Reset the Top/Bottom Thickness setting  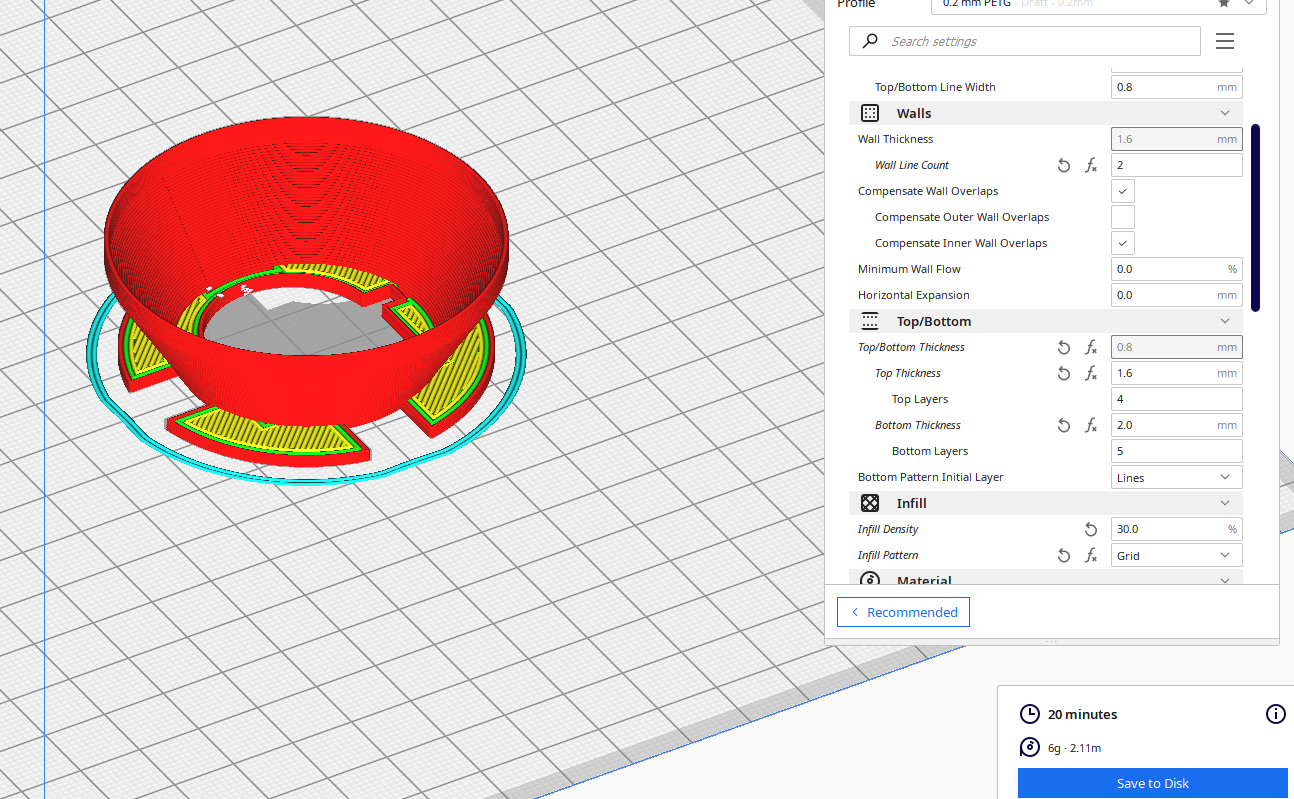click(x=1064, y=348)
